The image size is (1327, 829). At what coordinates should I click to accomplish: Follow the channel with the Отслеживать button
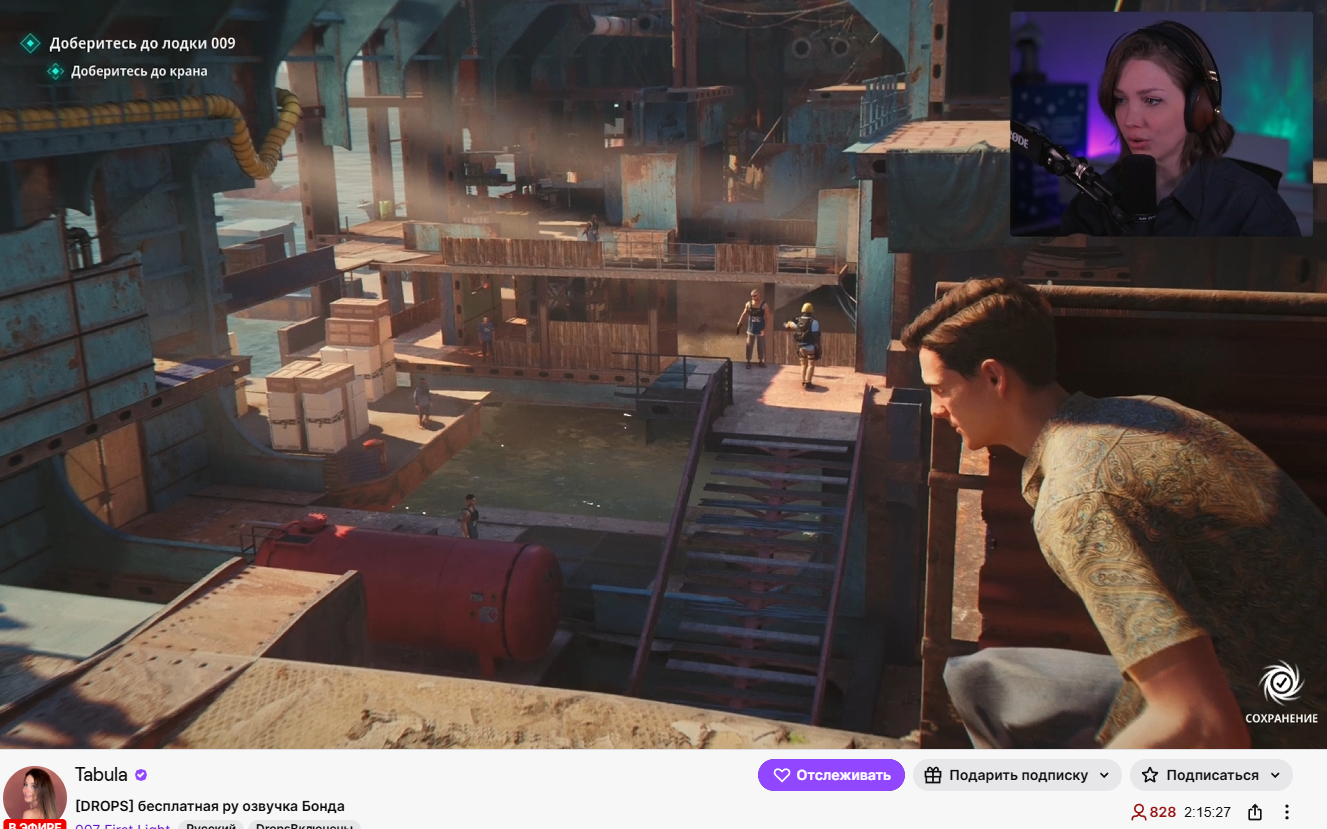point(831,775)
